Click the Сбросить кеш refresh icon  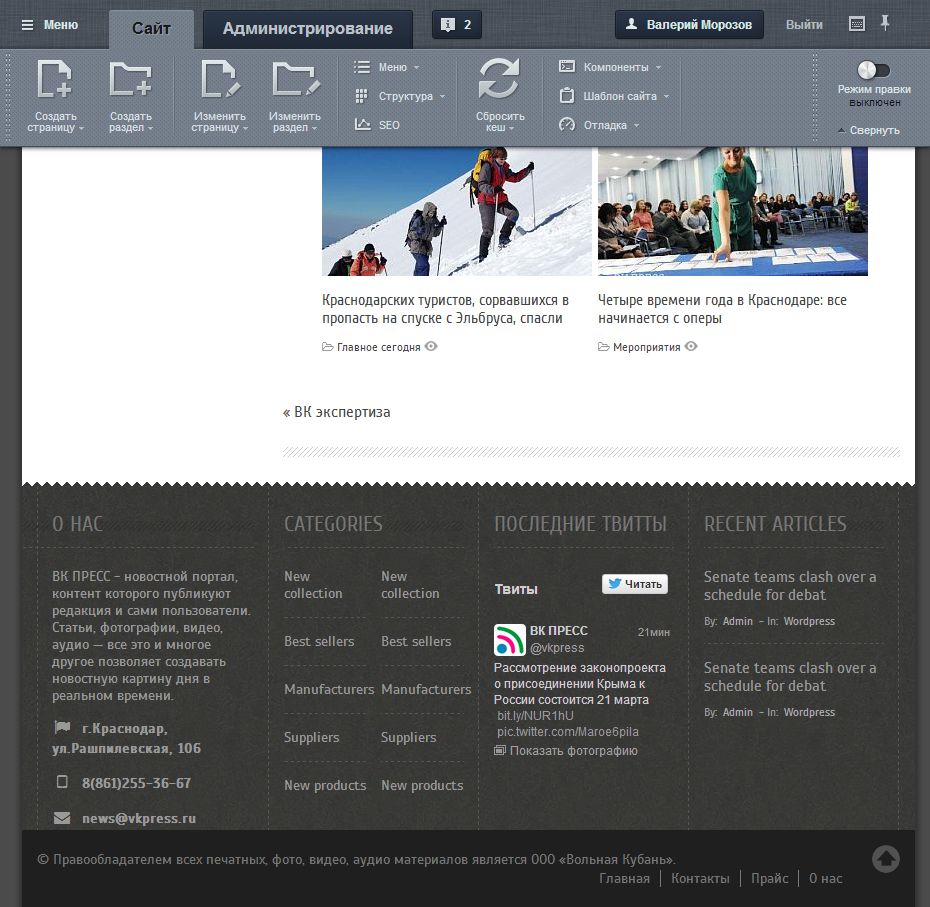pos(499,78)
